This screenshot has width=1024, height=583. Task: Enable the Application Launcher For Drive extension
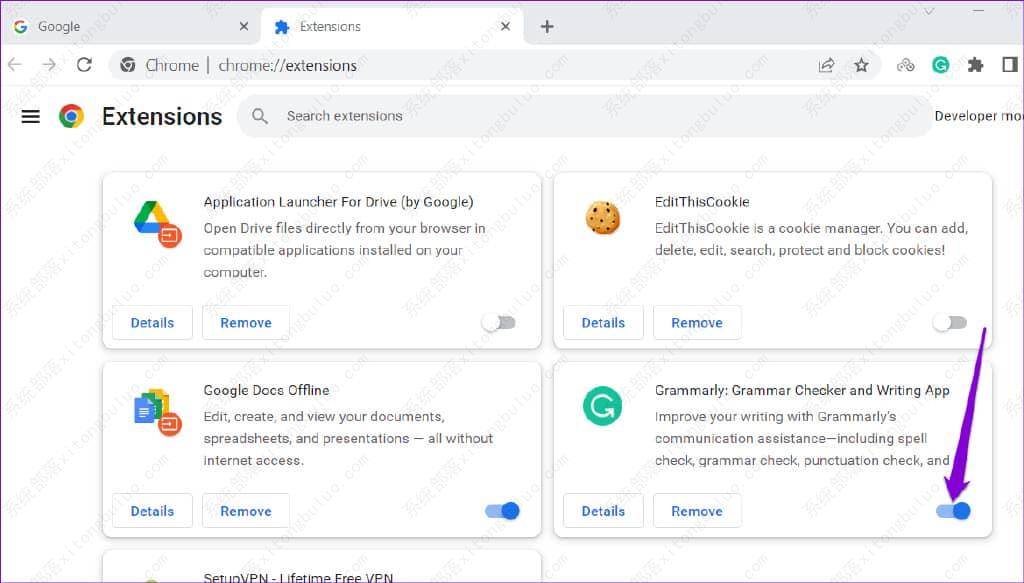[500, 323]
